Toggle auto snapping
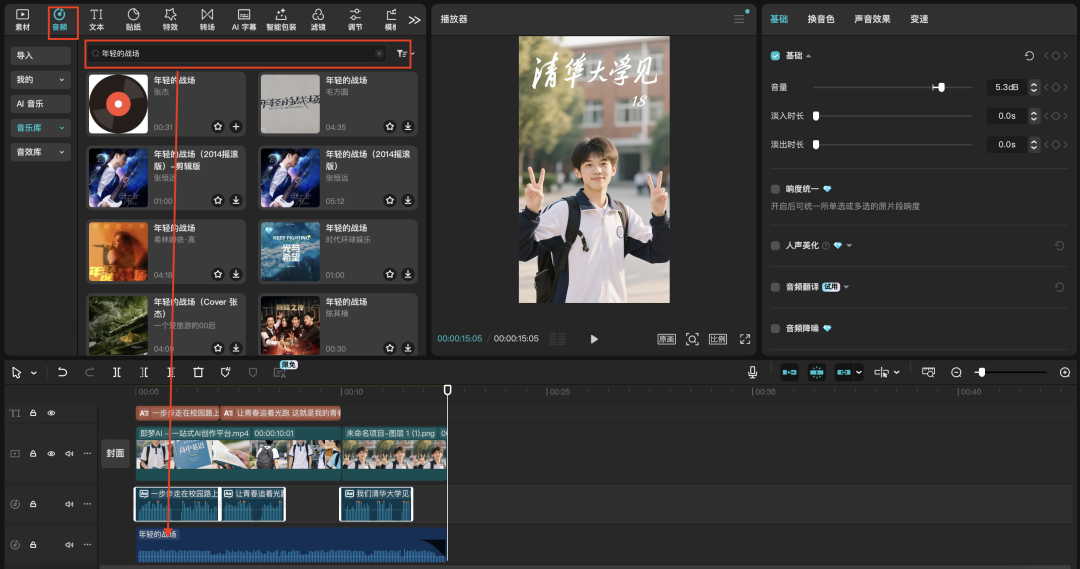 coord(816,372)
